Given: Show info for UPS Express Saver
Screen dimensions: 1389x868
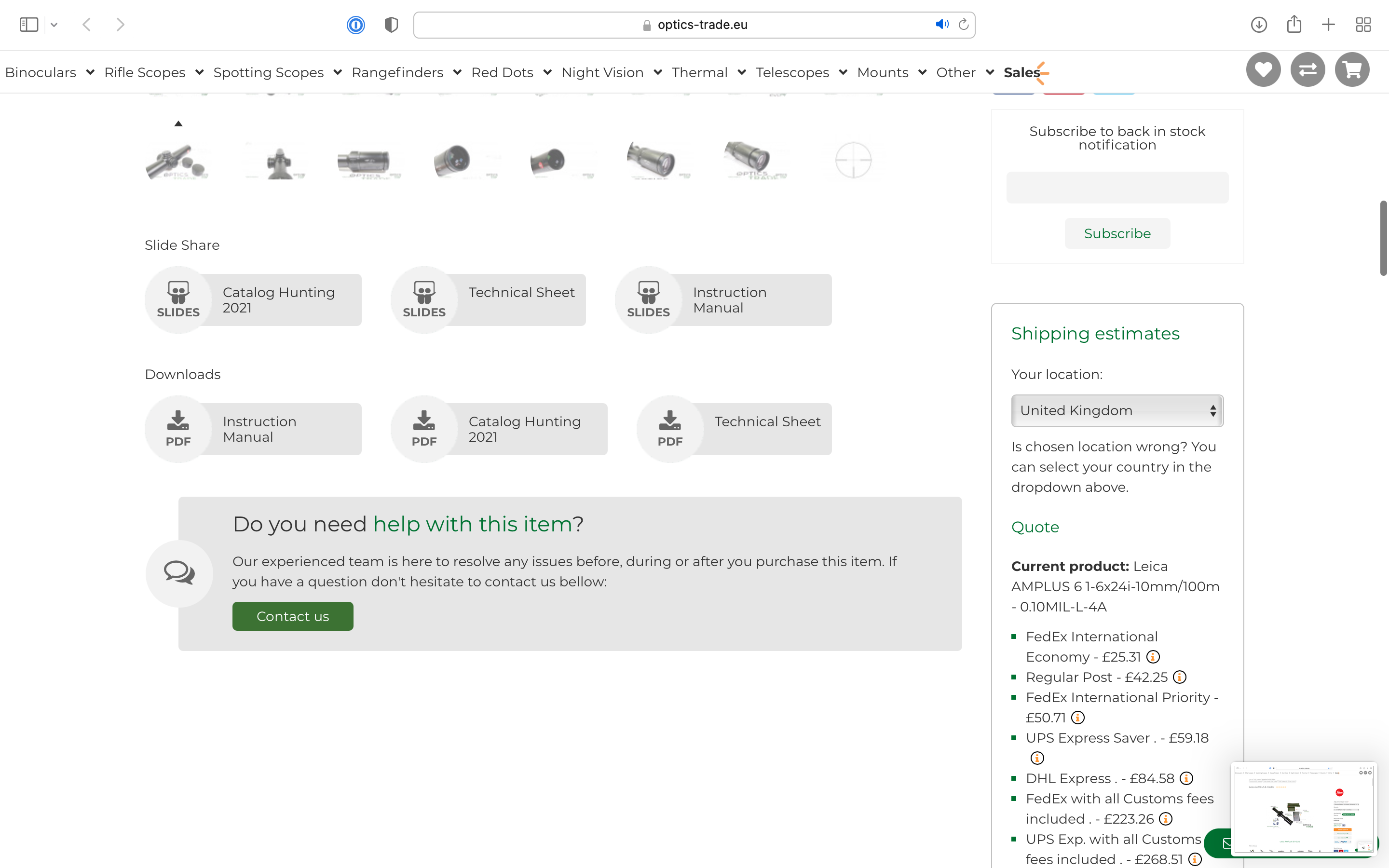Looking at the screenshot, I should [x=1036, y=758].
